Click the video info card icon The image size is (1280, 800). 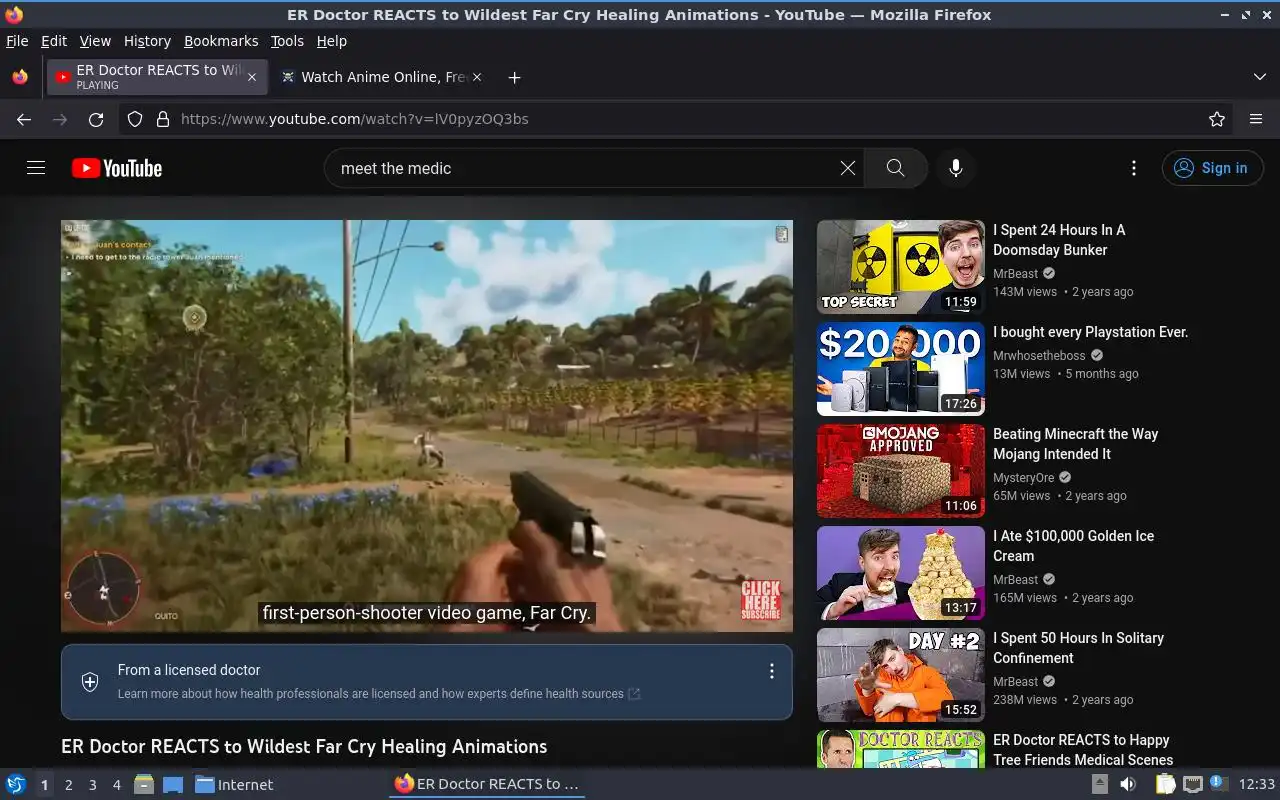click(781, 234)
